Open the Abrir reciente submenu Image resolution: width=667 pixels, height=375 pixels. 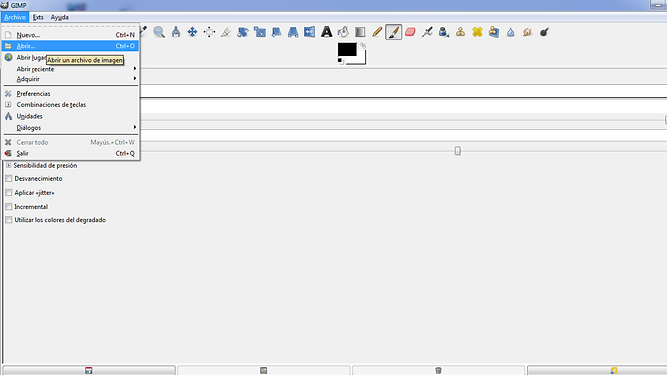click(71, 69)
